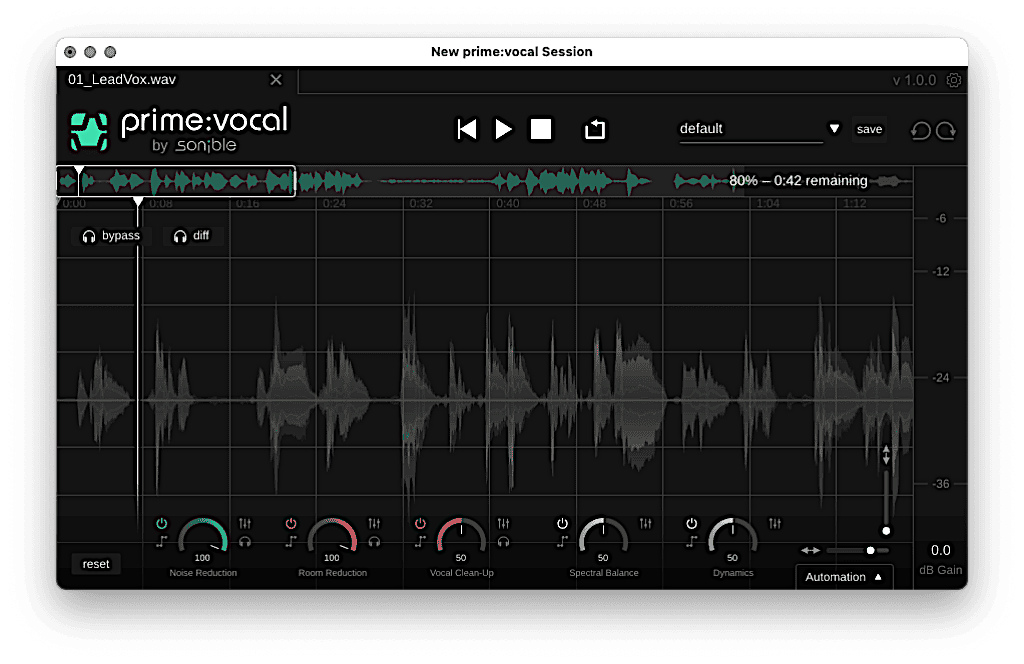Enable loop playback icon
This screenshot has width=1024, height=664.
point(595,129)
